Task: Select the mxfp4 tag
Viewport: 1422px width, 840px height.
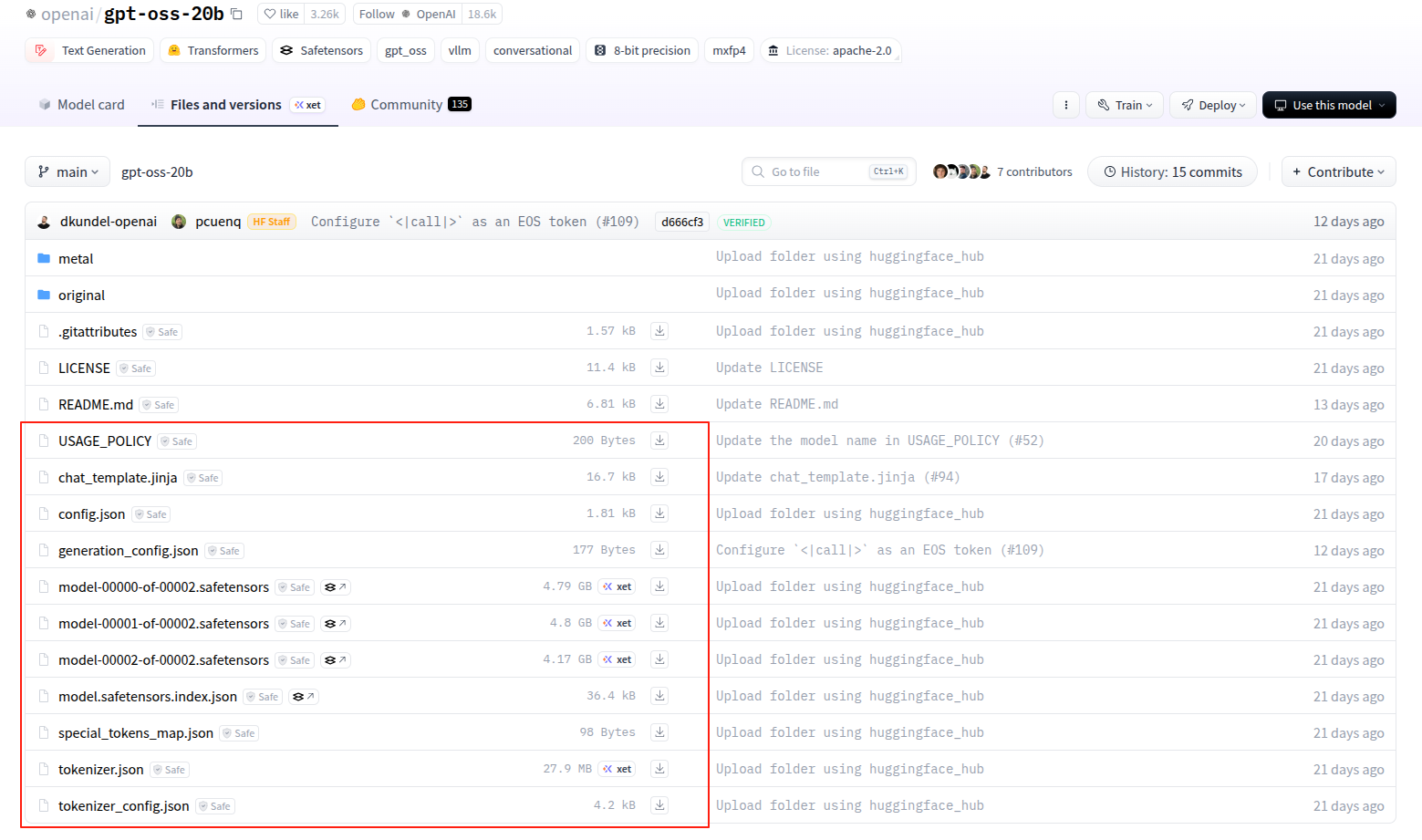Action: [x=729, y=50]
